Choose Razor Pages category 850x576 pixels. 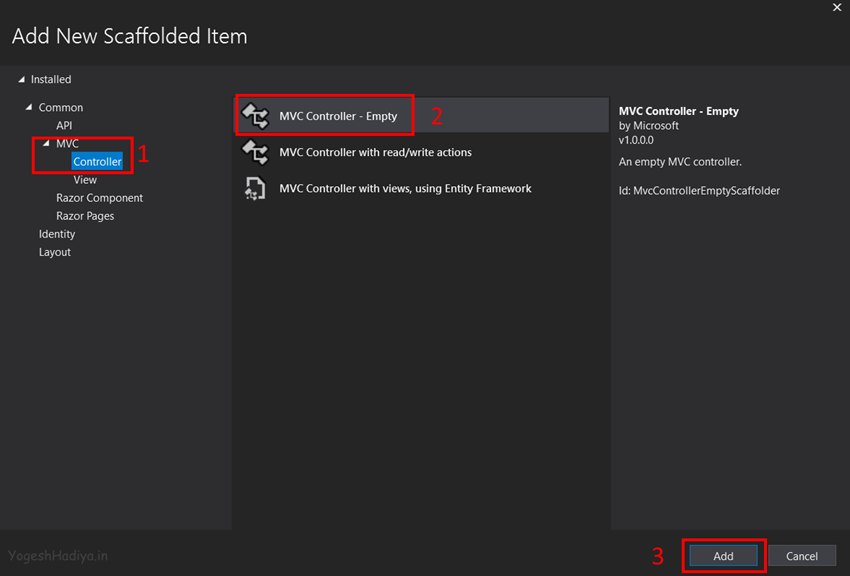click(x=85, y=216)
